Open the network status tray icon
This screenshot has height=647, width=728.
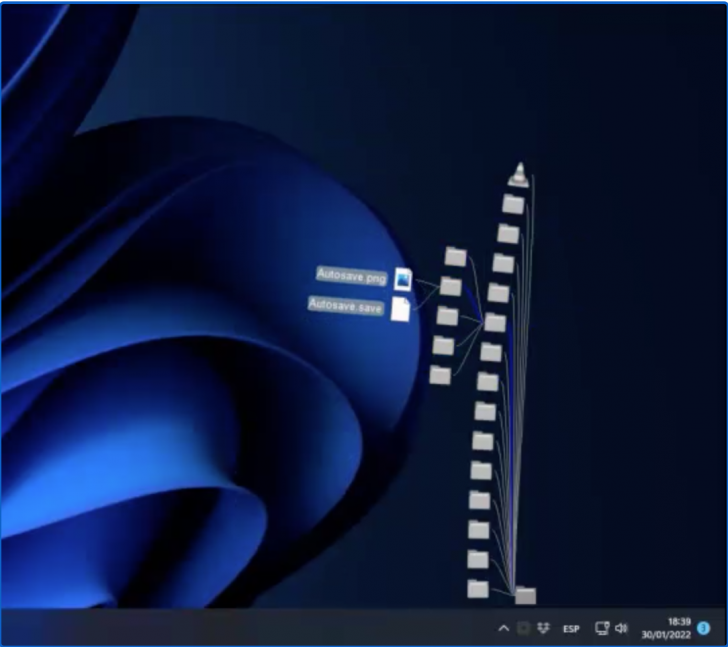(602, 628)
